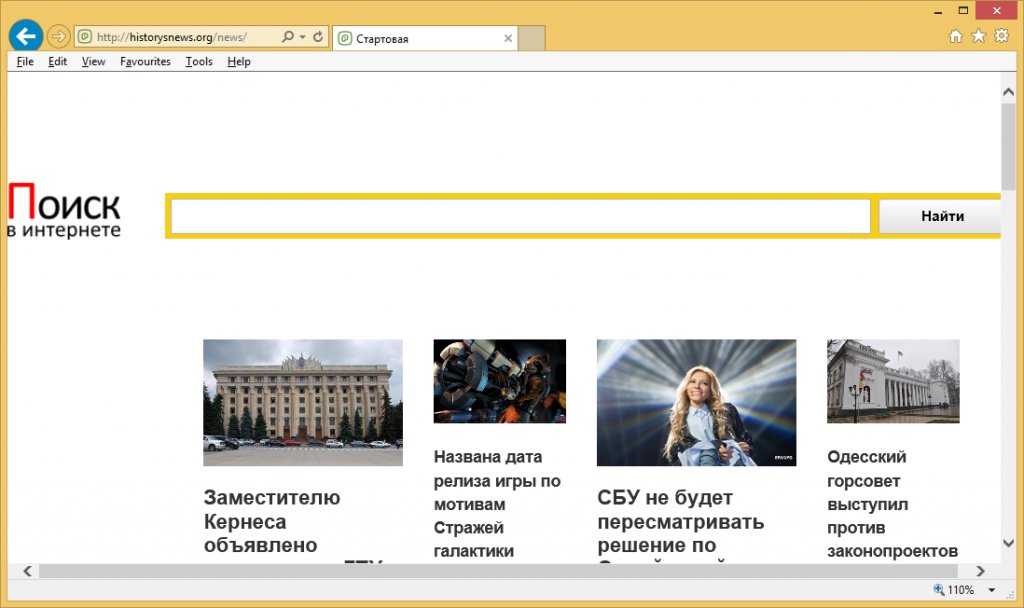
Task: Click the Forward navigation arrow
Action: (x=58, y=37)
